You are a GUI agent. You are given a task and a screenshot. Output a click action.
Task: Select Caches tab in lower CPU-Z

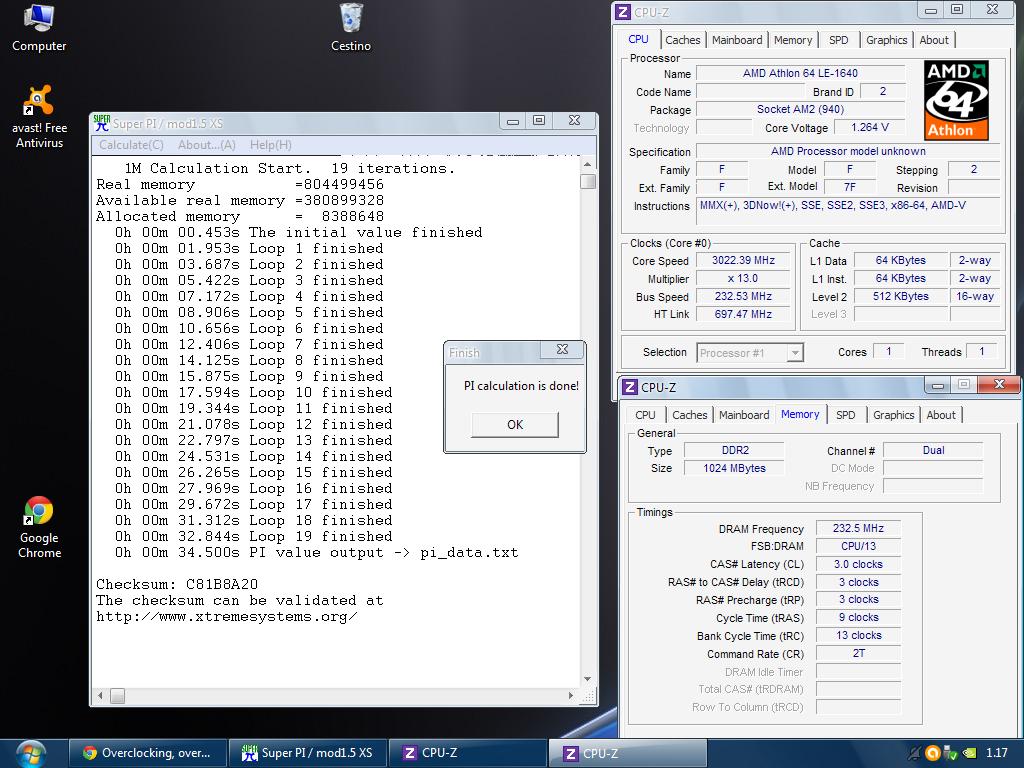690,415
